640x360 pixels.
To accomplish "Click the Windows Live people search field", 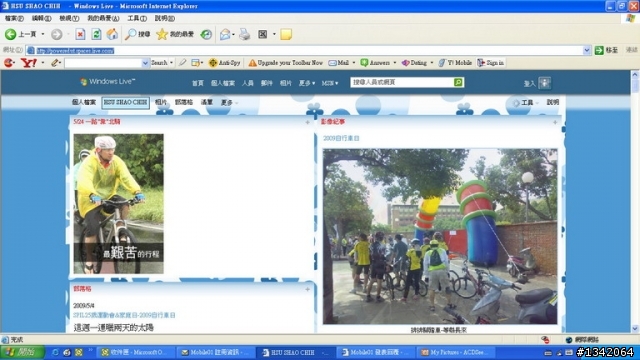I will pos(402,82).
